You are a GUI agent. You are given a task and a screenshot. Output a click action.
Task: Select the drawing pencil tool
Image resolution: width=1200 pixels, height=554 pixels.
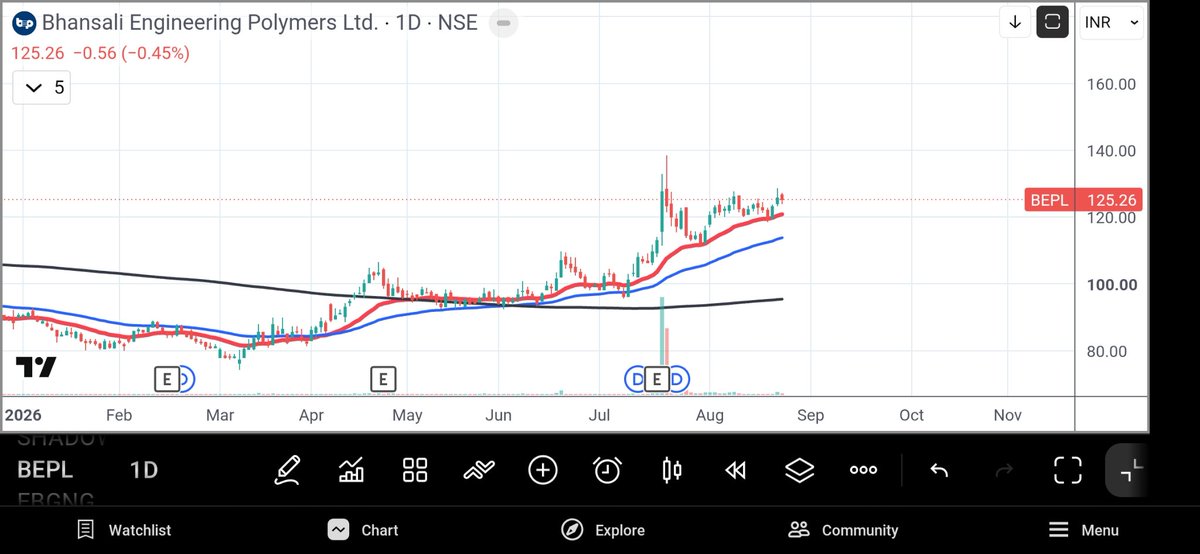[288, 469]
